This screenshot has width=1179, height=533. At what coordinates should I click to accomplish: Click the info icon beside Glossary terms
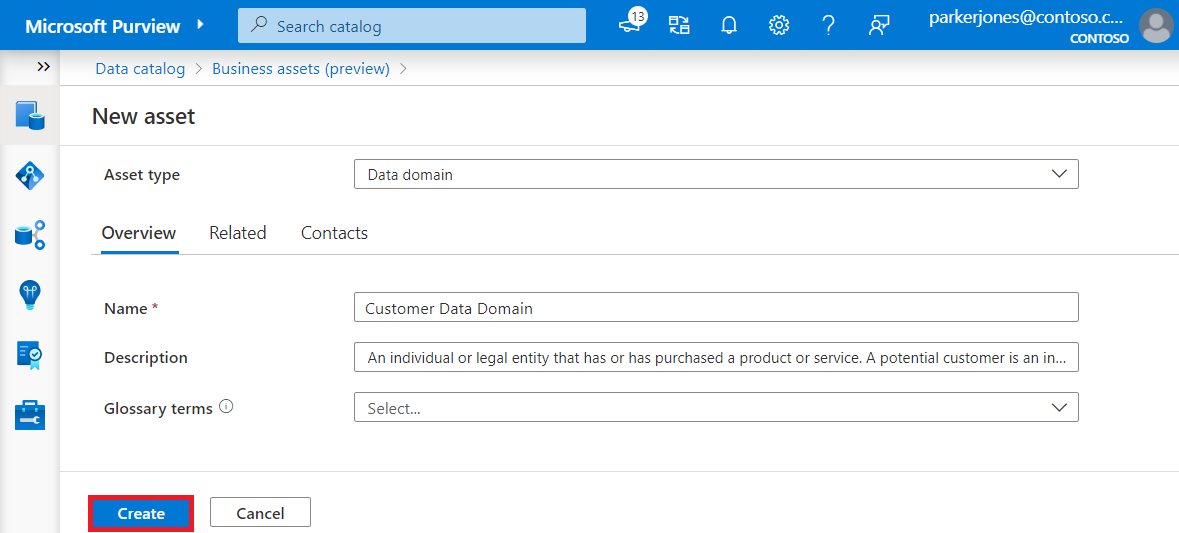[x=226, y=407]
